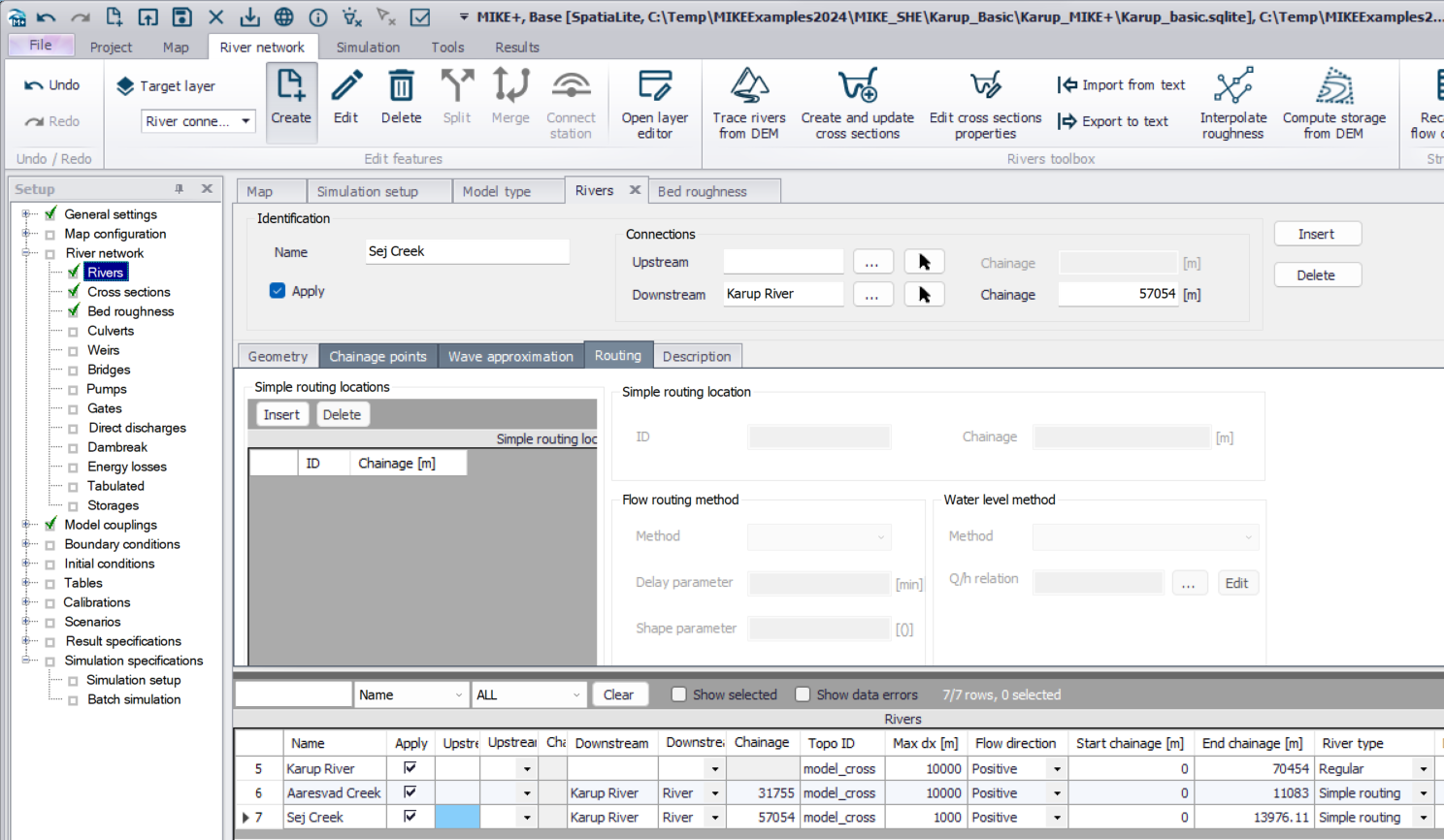Open River type dropdown for Karup River row
This screenshot has width=1444, height=840.
click(1424, 768)
